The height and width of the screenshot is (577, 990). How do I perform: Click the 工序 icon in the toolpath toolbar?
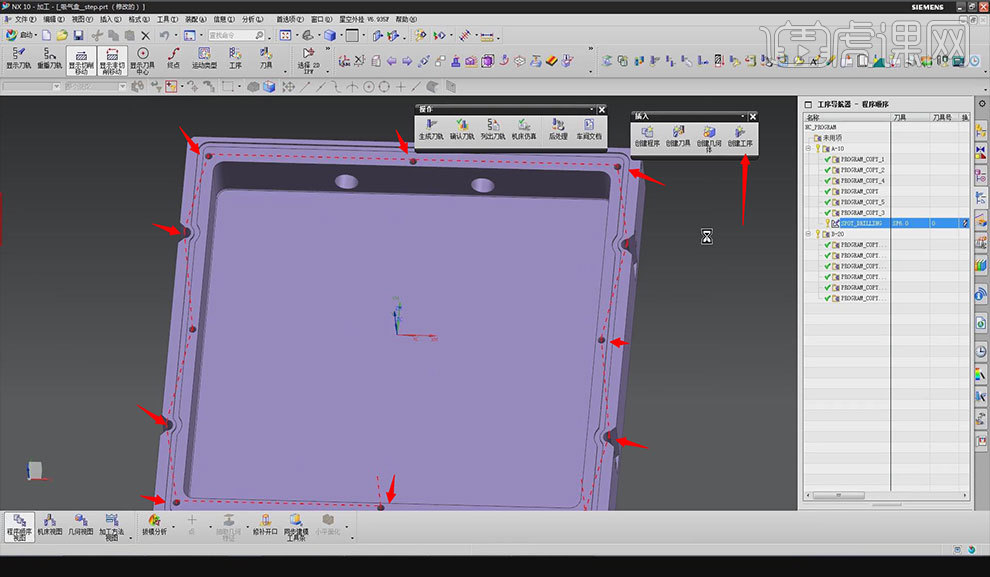tap(236, 58)
